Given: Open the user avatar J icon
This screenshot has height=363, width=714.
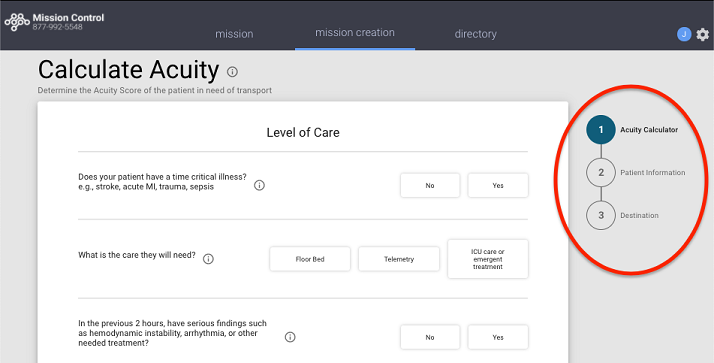Looking at the screenshot, I should click(684, 34).
